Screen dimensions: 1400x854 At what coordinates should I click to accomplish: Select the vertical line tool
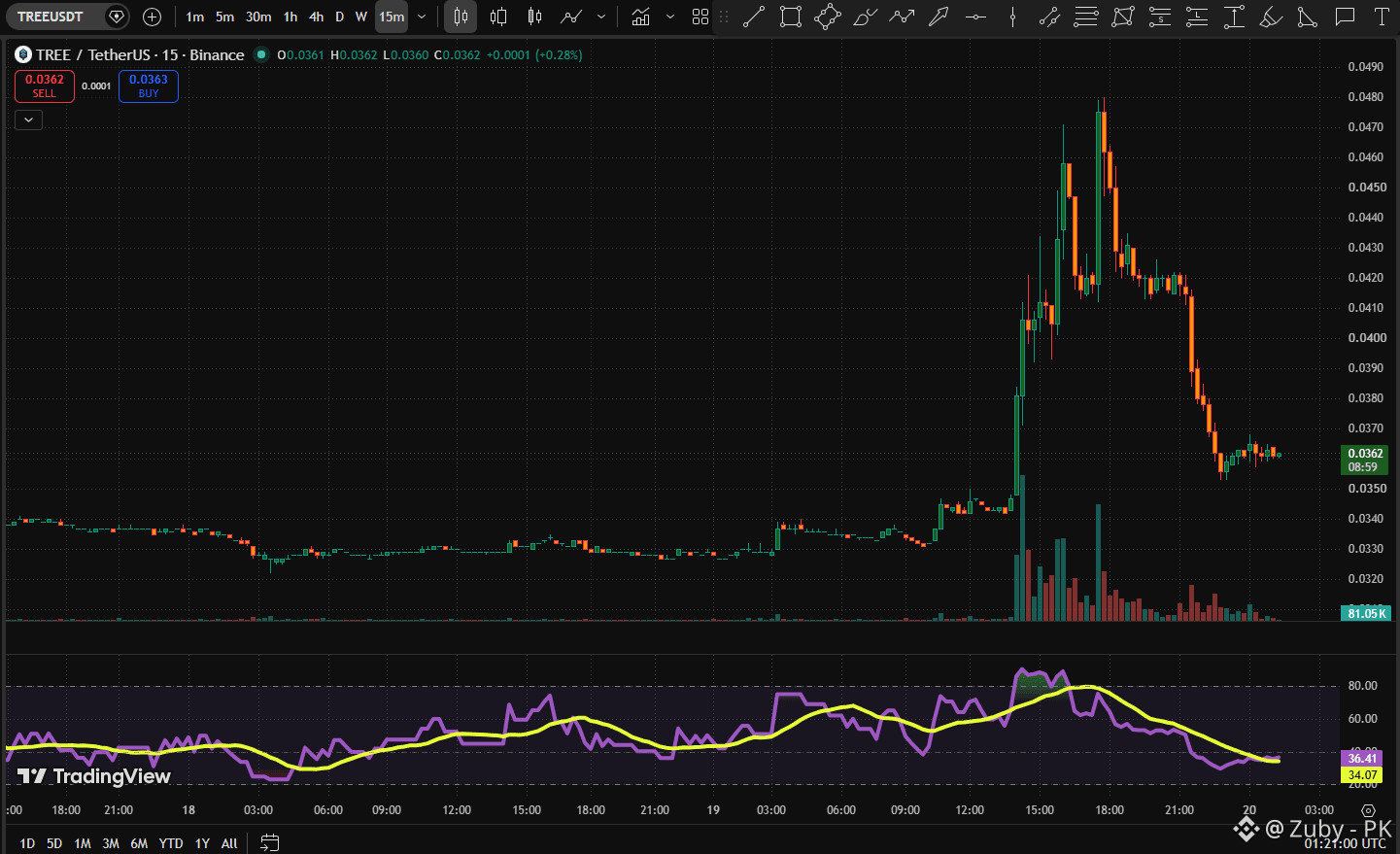[x=1012, y=17]
